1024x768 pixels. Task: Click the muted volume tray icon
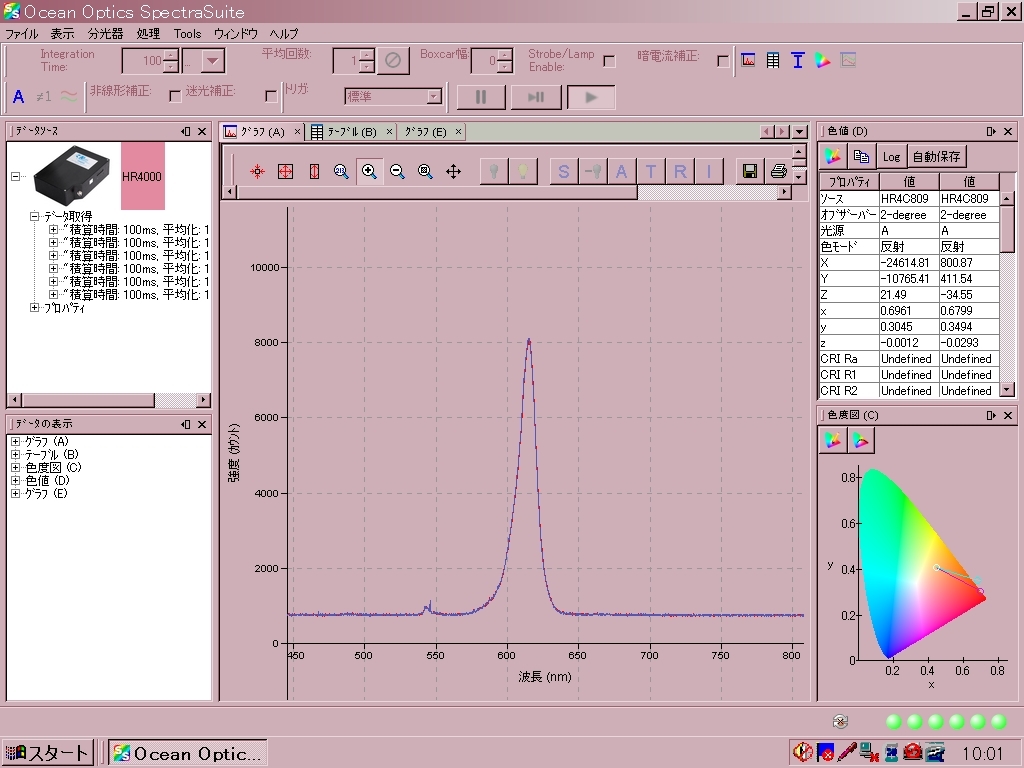(x=802, y=752)
